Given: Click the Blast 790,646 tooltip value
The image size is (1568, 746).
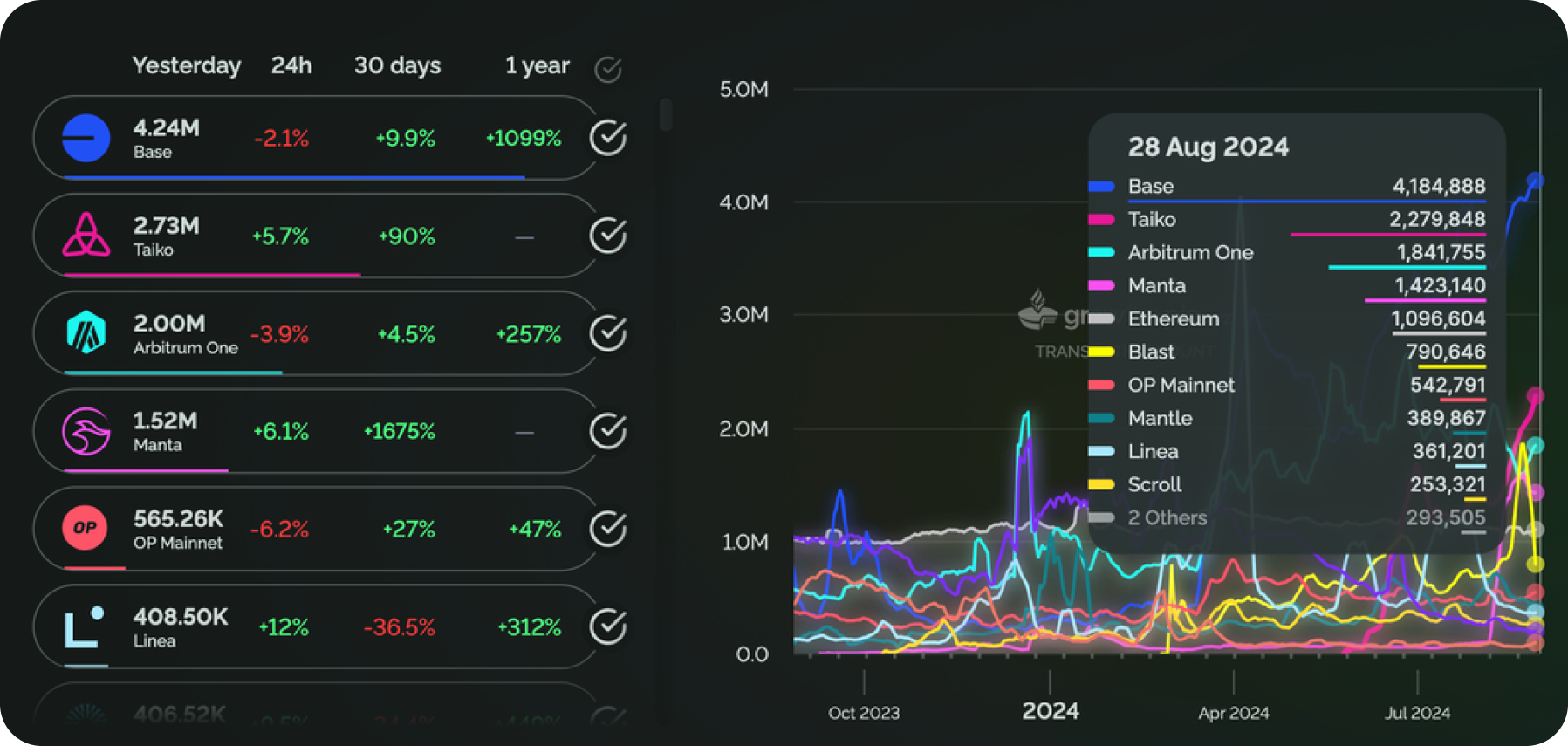Looking at the screenshot, I should pos(1446,352).
